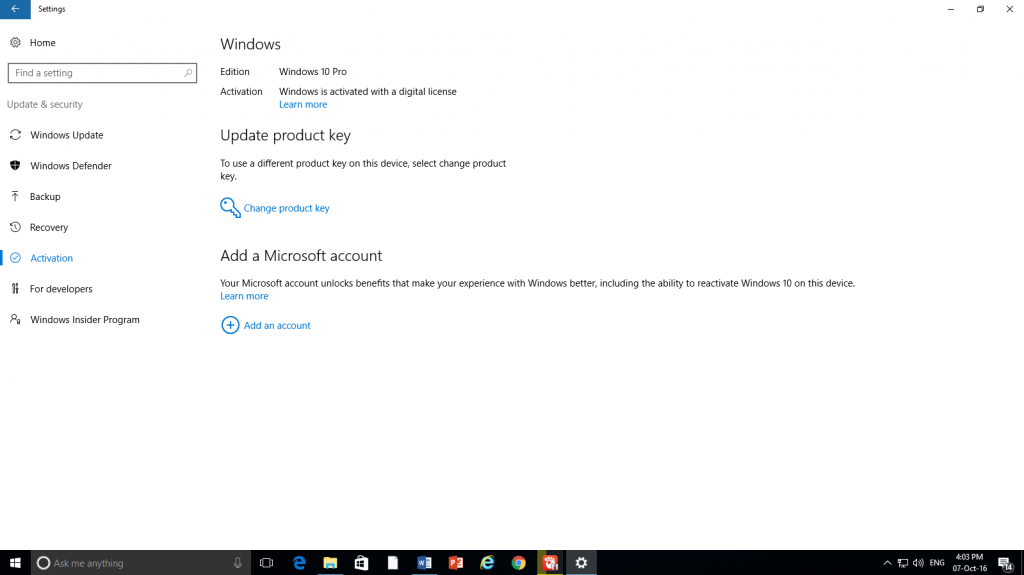Open Backup settings page
1024x575 pixels.
45,197
